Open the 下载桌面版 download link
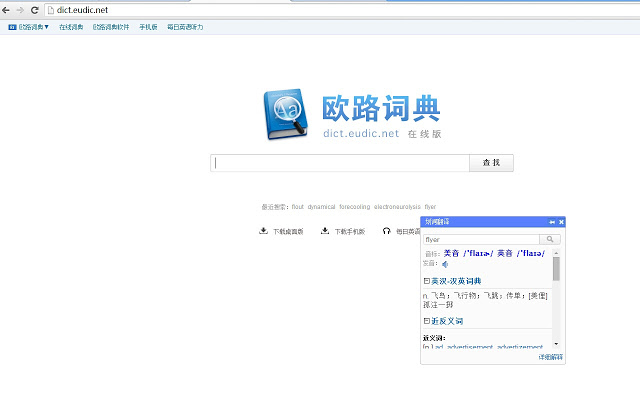Screen dimensions: 640x400 [288, 232]
